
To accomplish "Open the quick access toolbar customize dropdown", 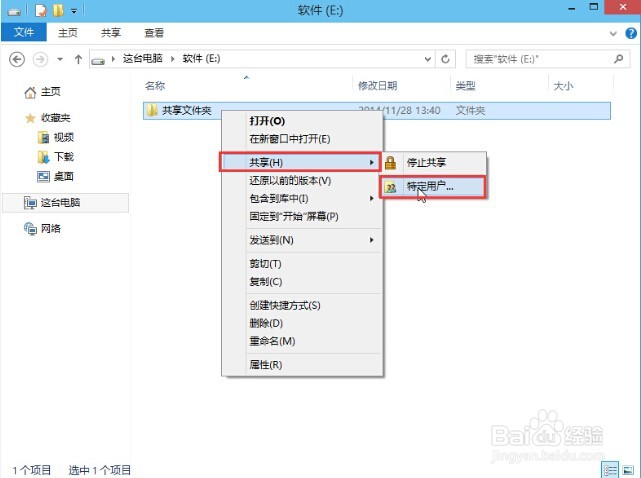I will click(x=74, y=11).
